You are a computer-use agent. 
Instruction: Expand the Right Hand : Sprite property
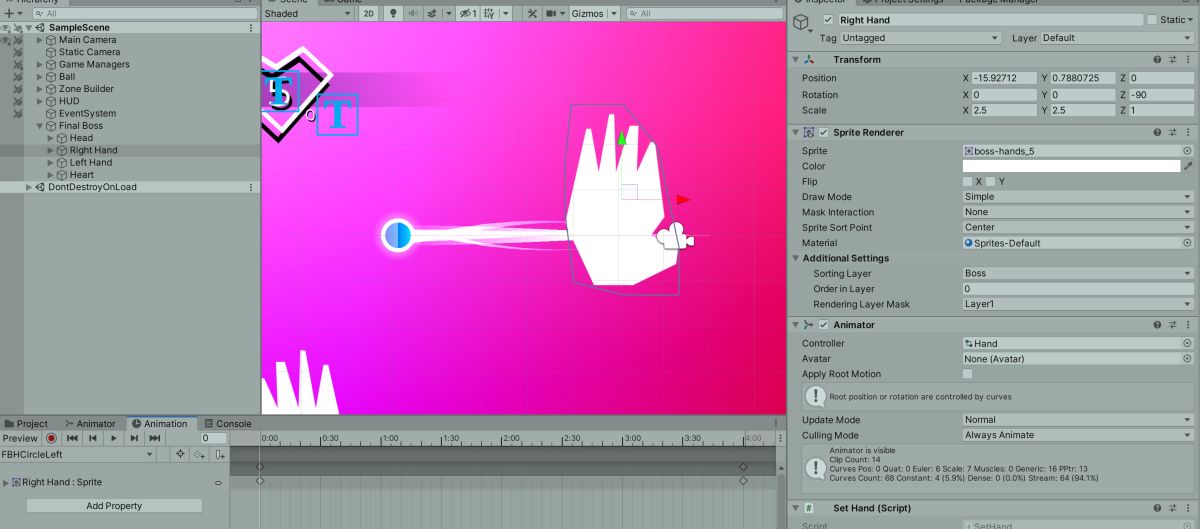click(5, 483)
